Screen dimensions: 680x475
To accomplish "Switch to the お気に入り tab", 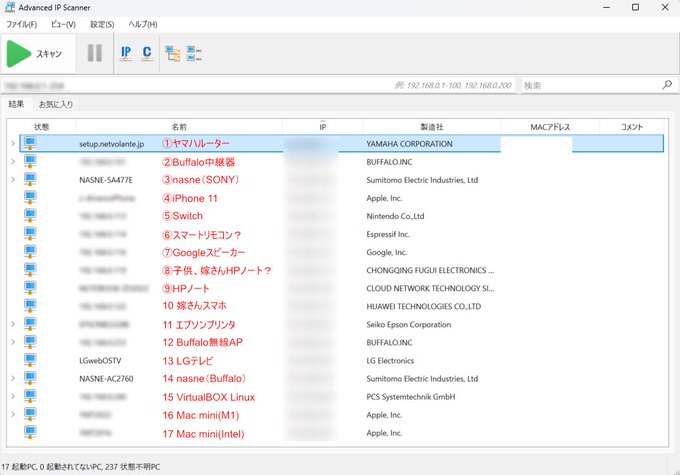I will pos(56,104).
